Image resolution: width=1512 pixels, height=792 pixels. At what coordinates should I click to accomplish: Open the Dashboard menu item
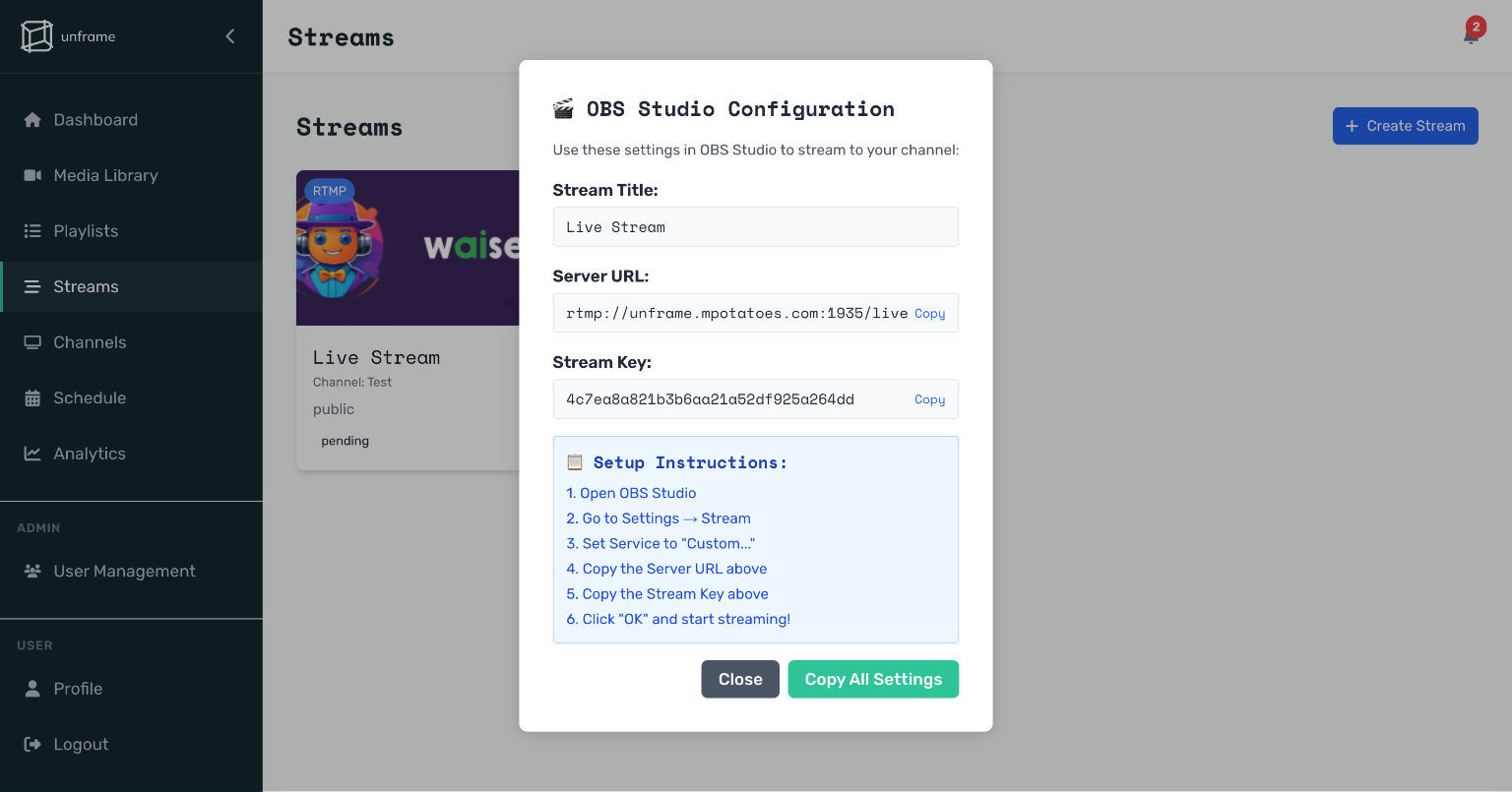point(131,120)
